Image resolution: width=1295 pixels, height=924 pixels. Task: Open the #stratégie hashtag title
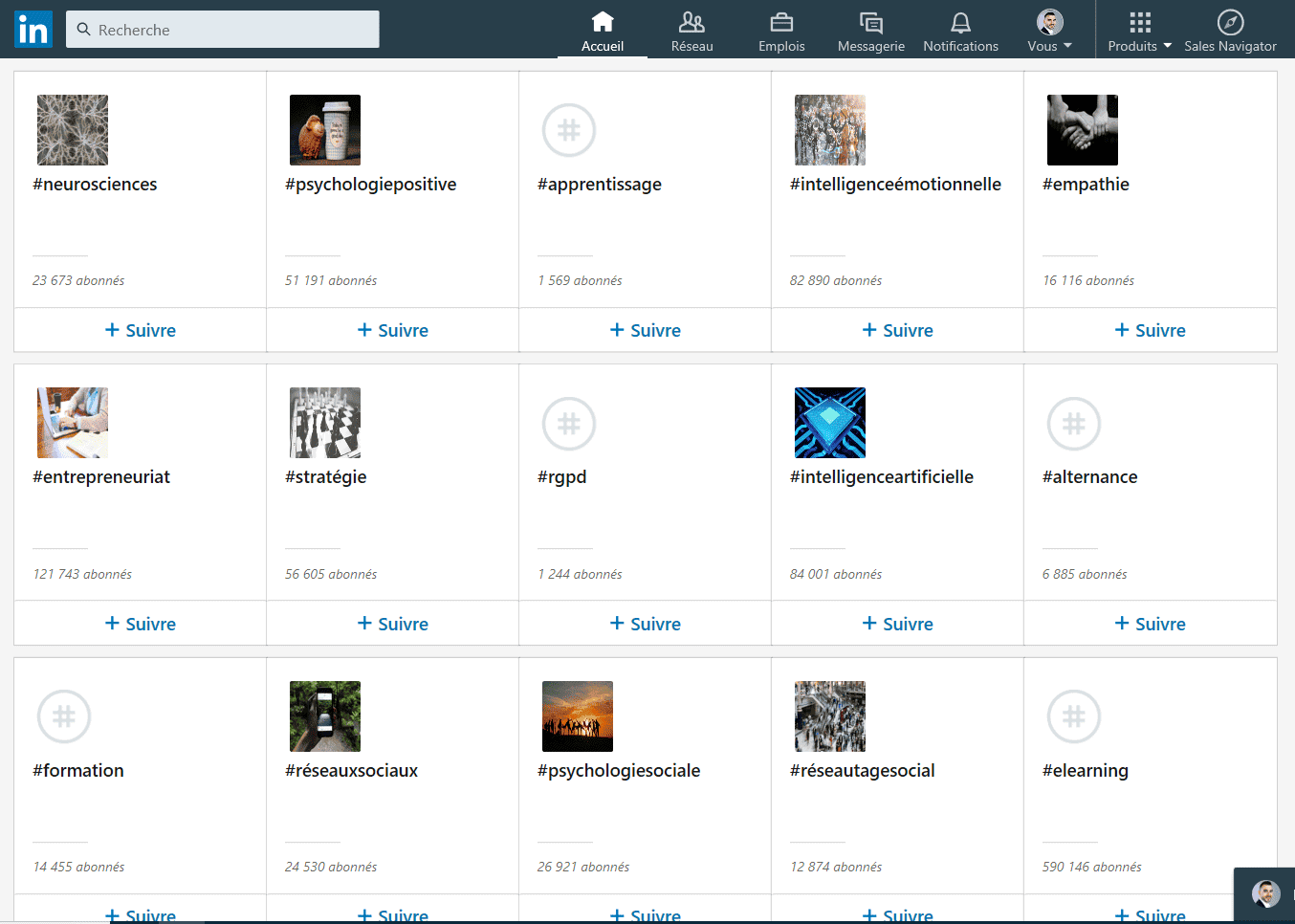[x=325, y=477]
